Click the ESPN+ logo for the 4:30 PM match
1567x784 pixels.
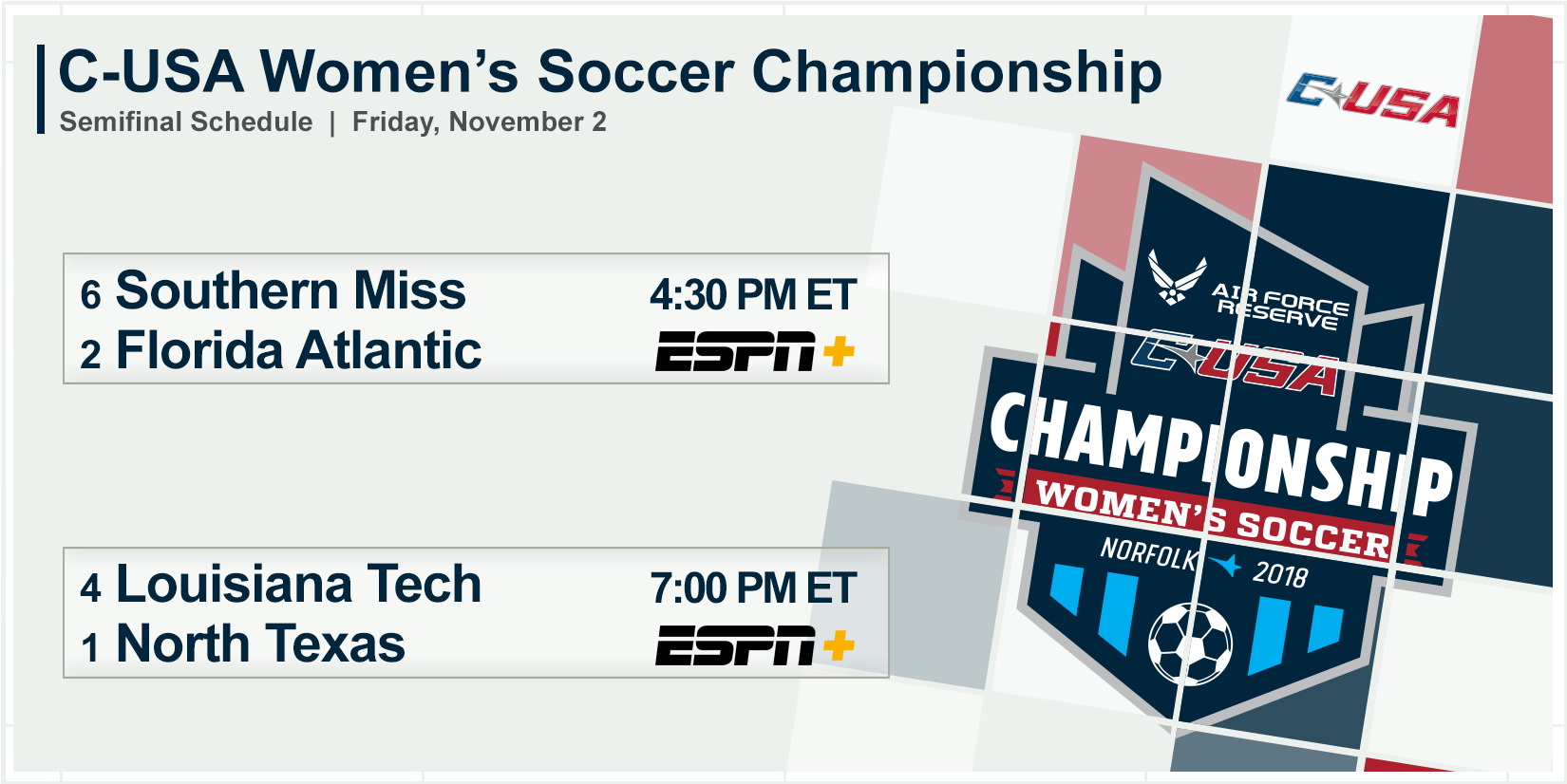(x=755, y=351)
